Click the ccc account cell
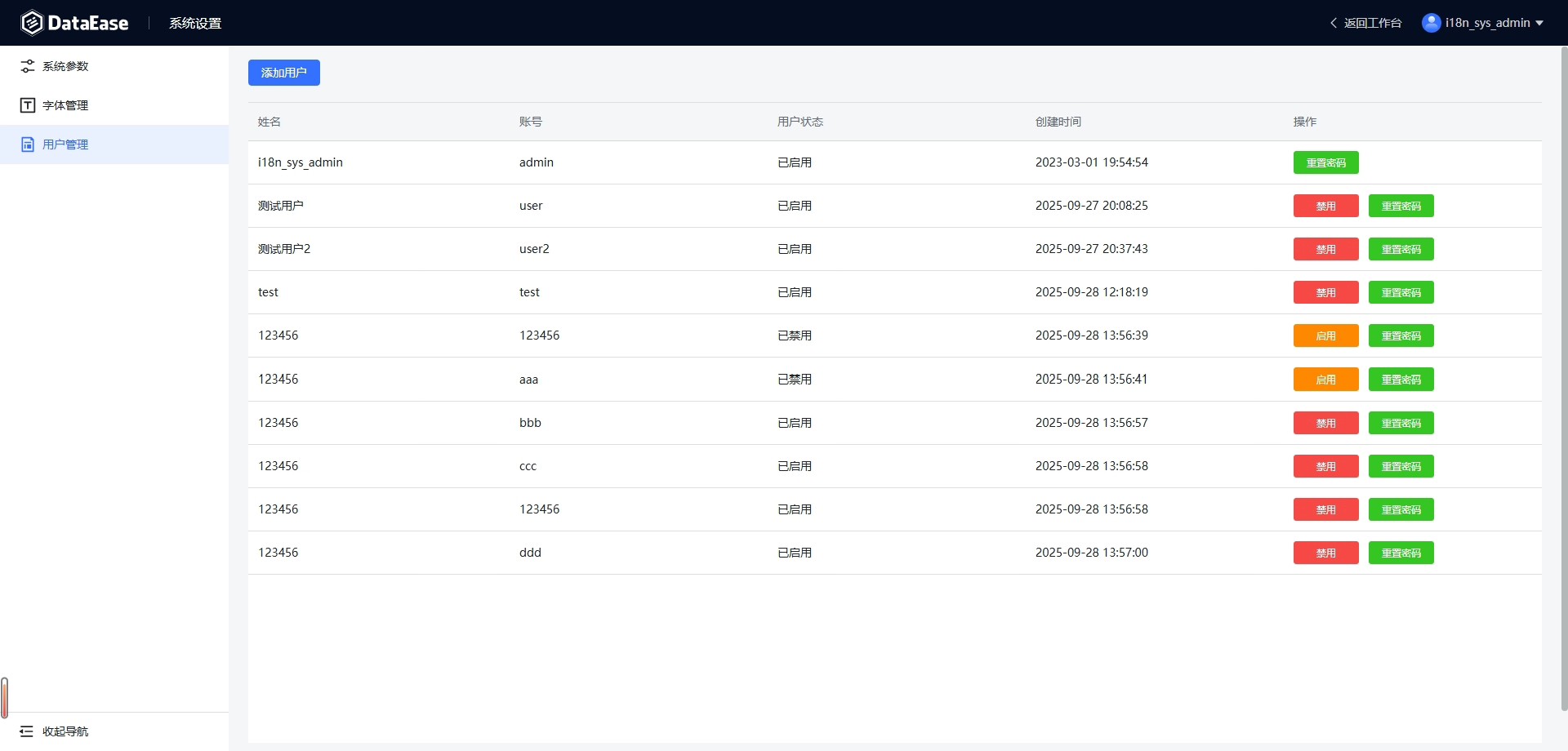Image resolution: width=1568 pixels, height=751 pixels. pos(528,466)
